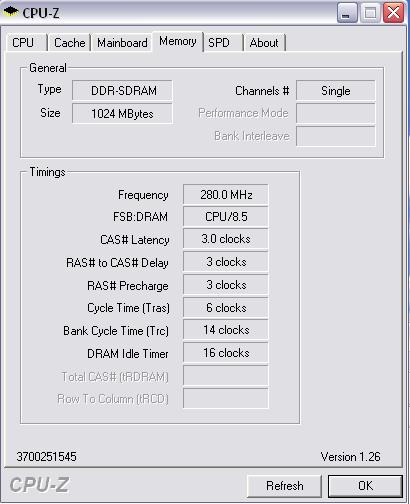
Task: Select the Memory tab
Action: point(178,41)
